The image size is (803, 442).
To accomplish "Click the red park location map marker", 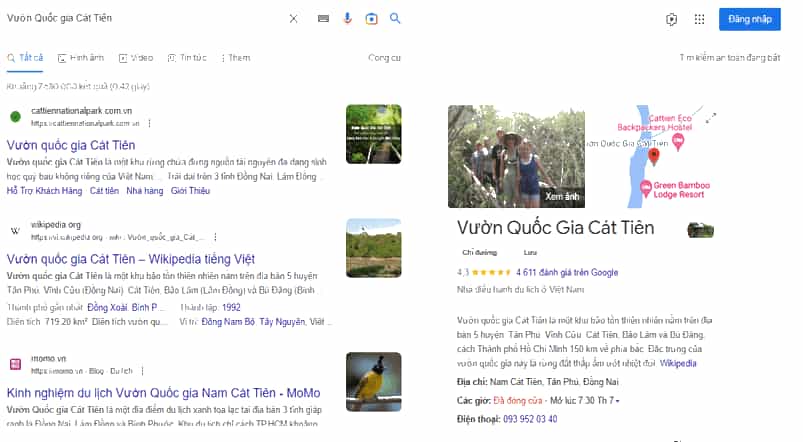I will [654, 157].
